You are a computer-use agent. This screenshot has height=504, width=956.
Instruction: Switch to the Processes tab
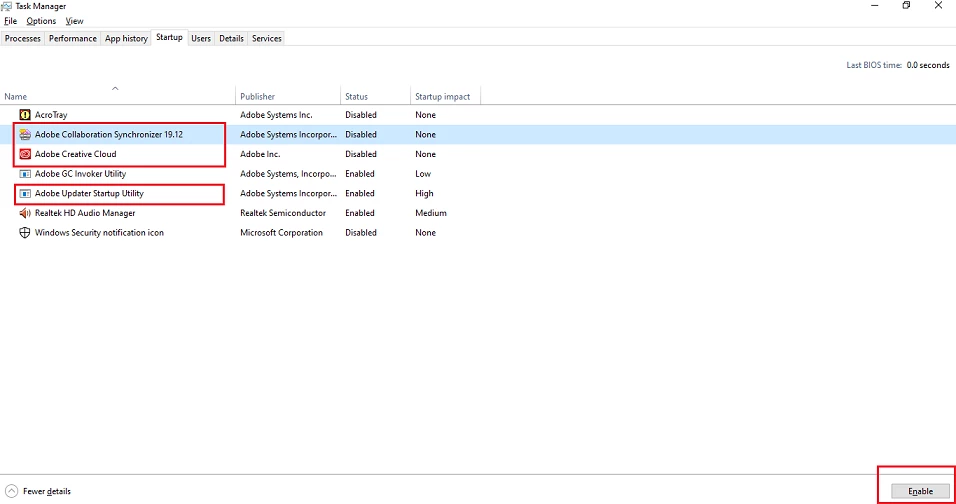click(x=23, y=38)
